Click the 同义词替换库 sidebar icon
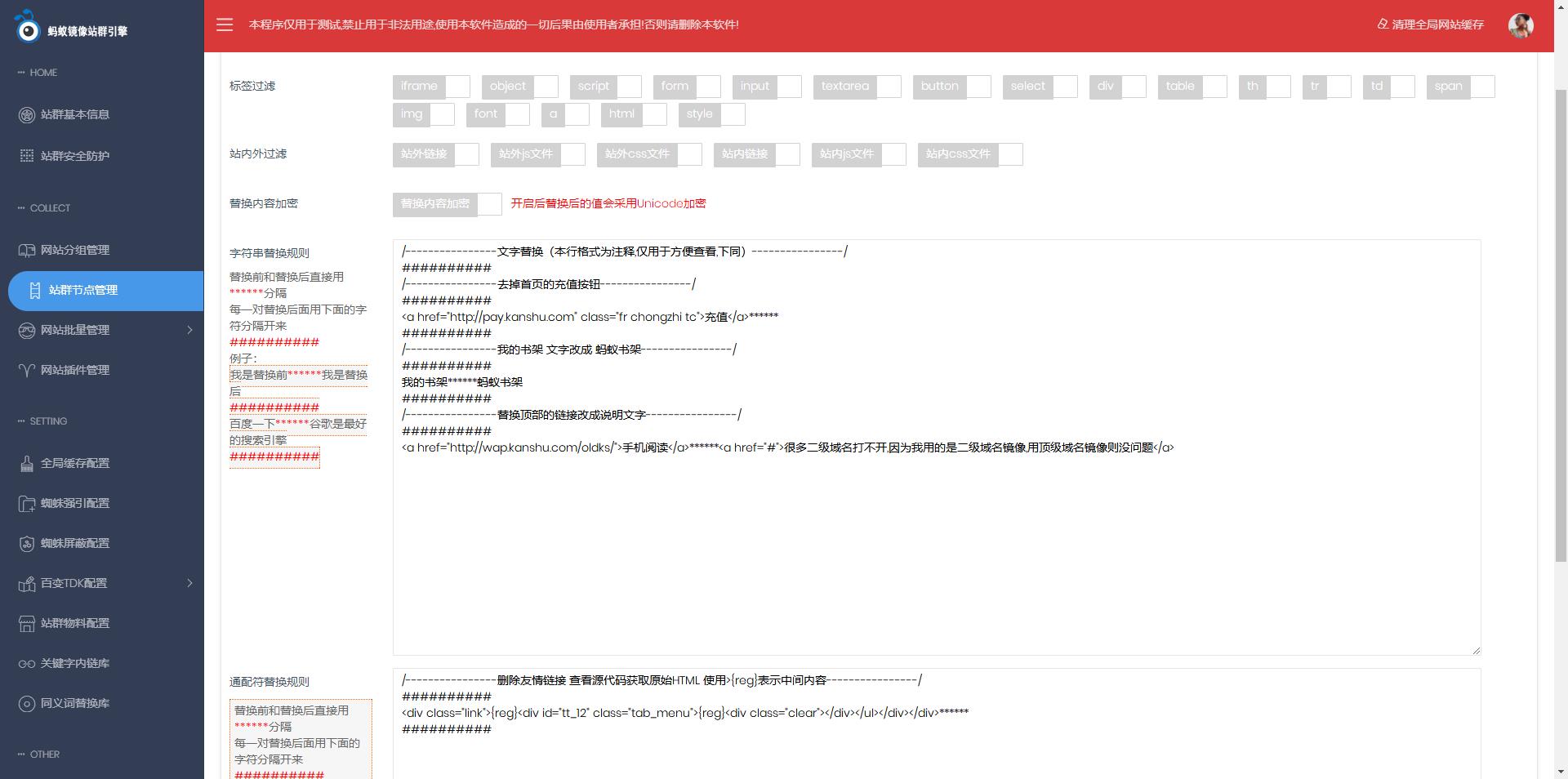Image resolution: width=1568 pixels, height=779 pixels. pyautogui.click(x=27, y=704)
